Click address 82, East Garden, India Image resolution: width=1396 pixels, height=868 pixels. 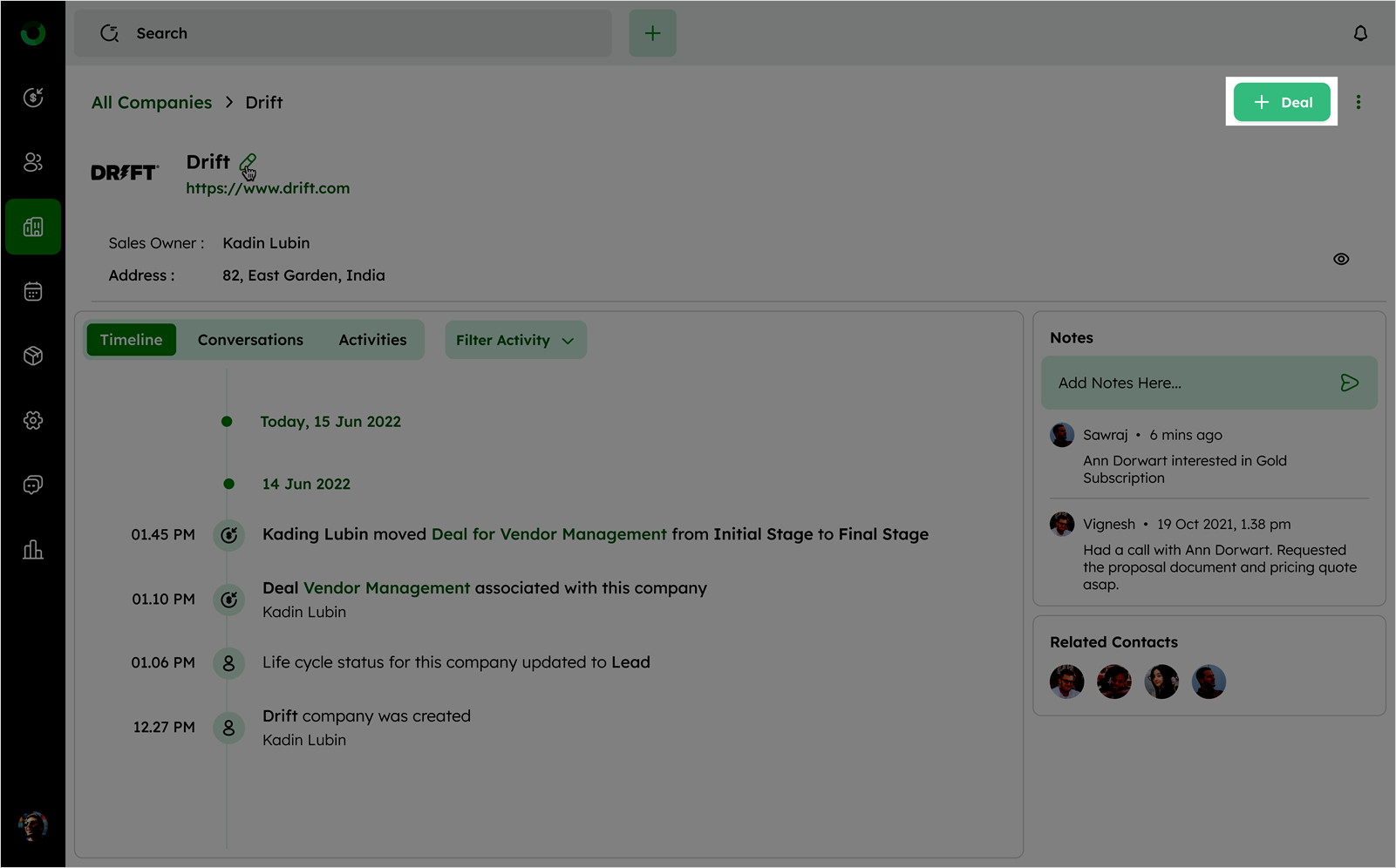point(303,275)
